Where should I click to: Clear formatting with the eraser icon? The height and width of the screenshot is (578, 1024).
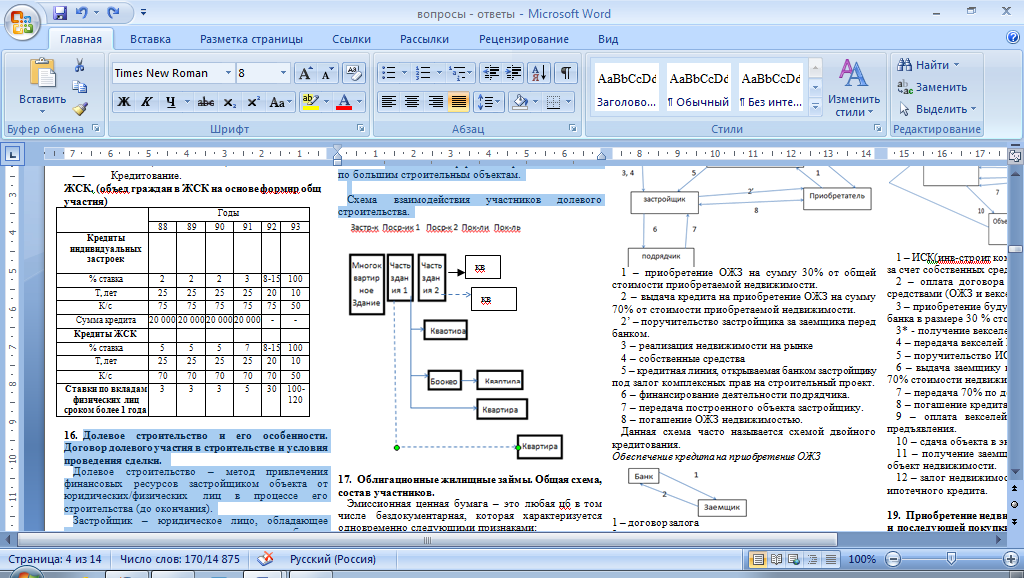[353, 73]
